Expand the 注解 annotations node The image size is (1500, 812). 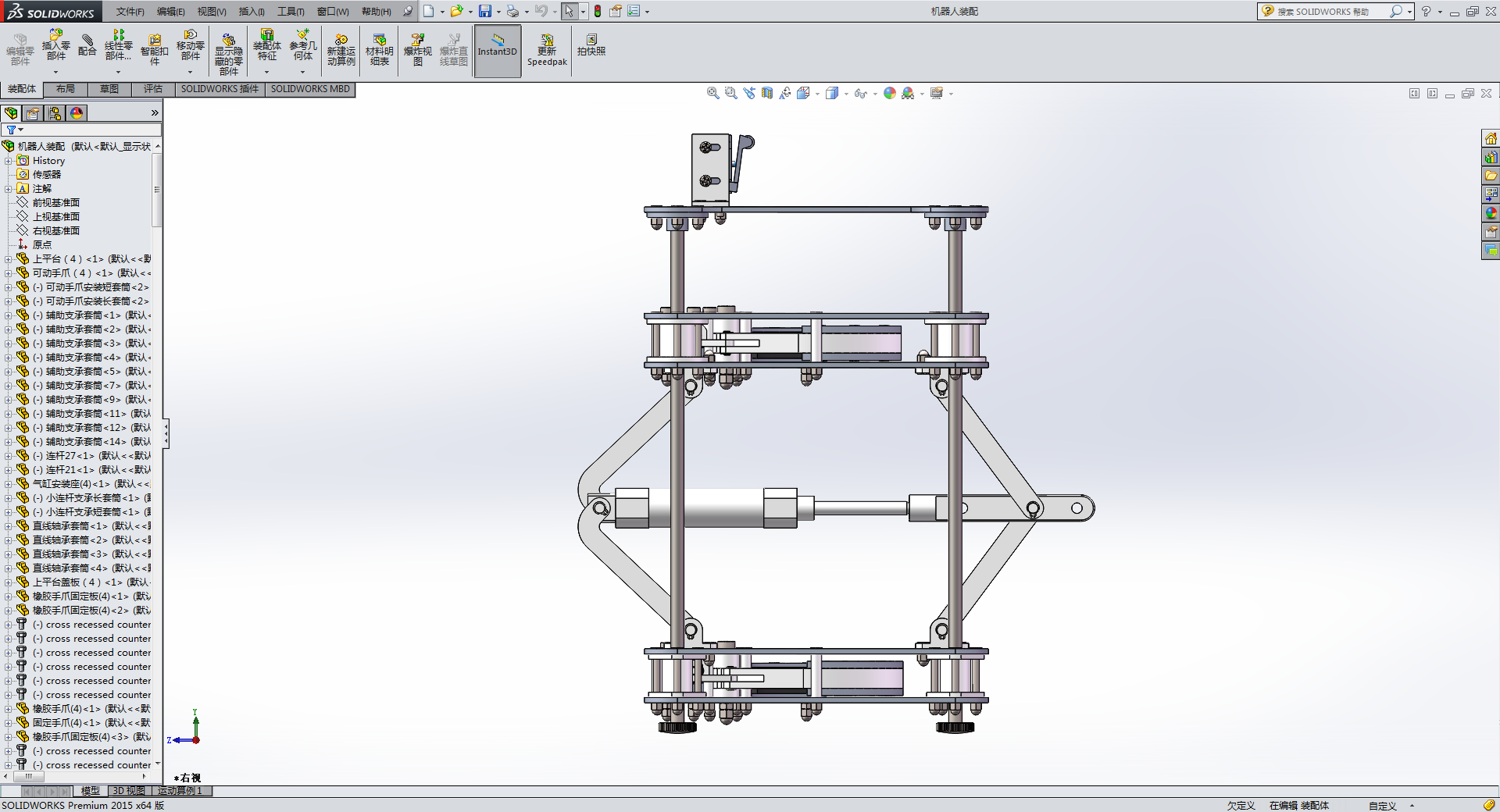9,189
